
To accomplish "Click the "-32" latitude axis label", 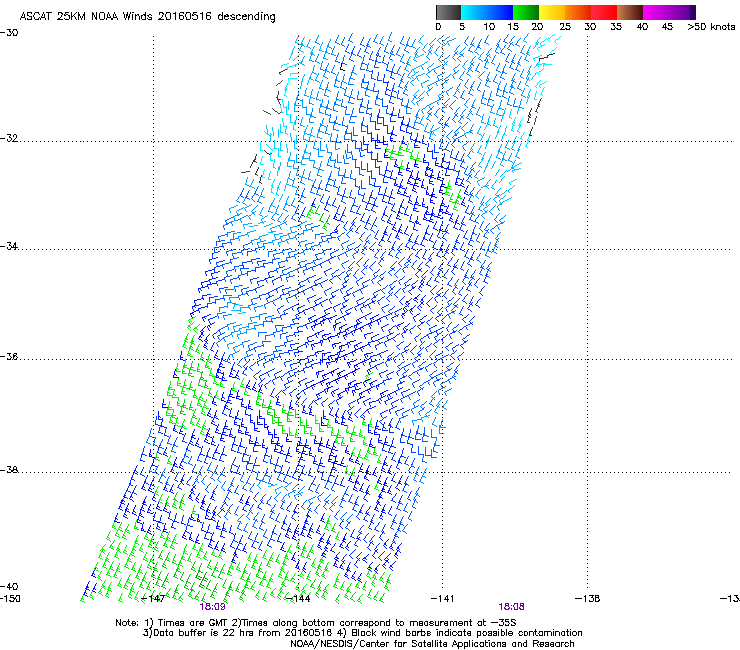I will 9,138.
